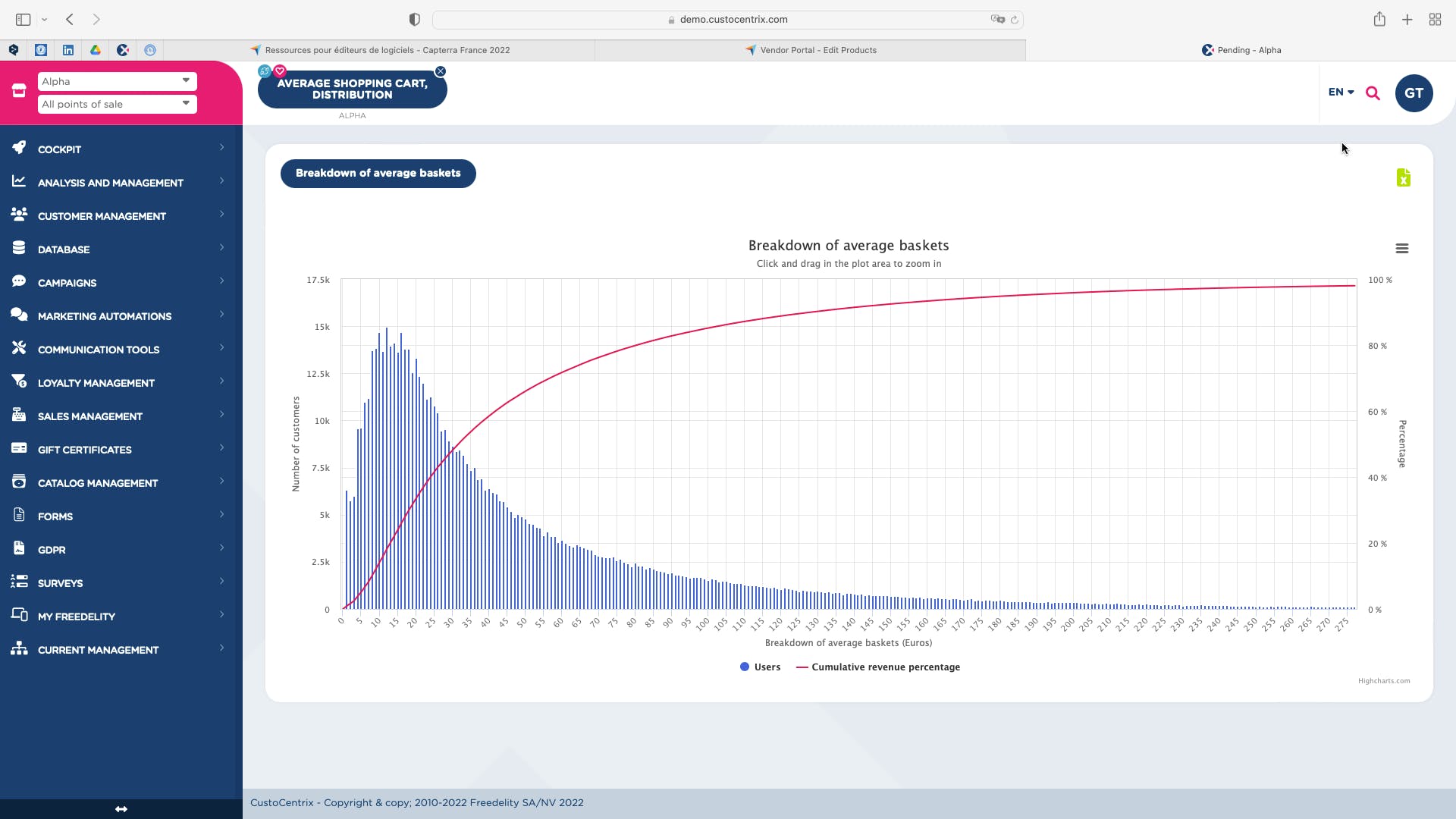Switch to Vendor Portal Edit Products tab
The image size is (1456, 819).
click(811, 50)
